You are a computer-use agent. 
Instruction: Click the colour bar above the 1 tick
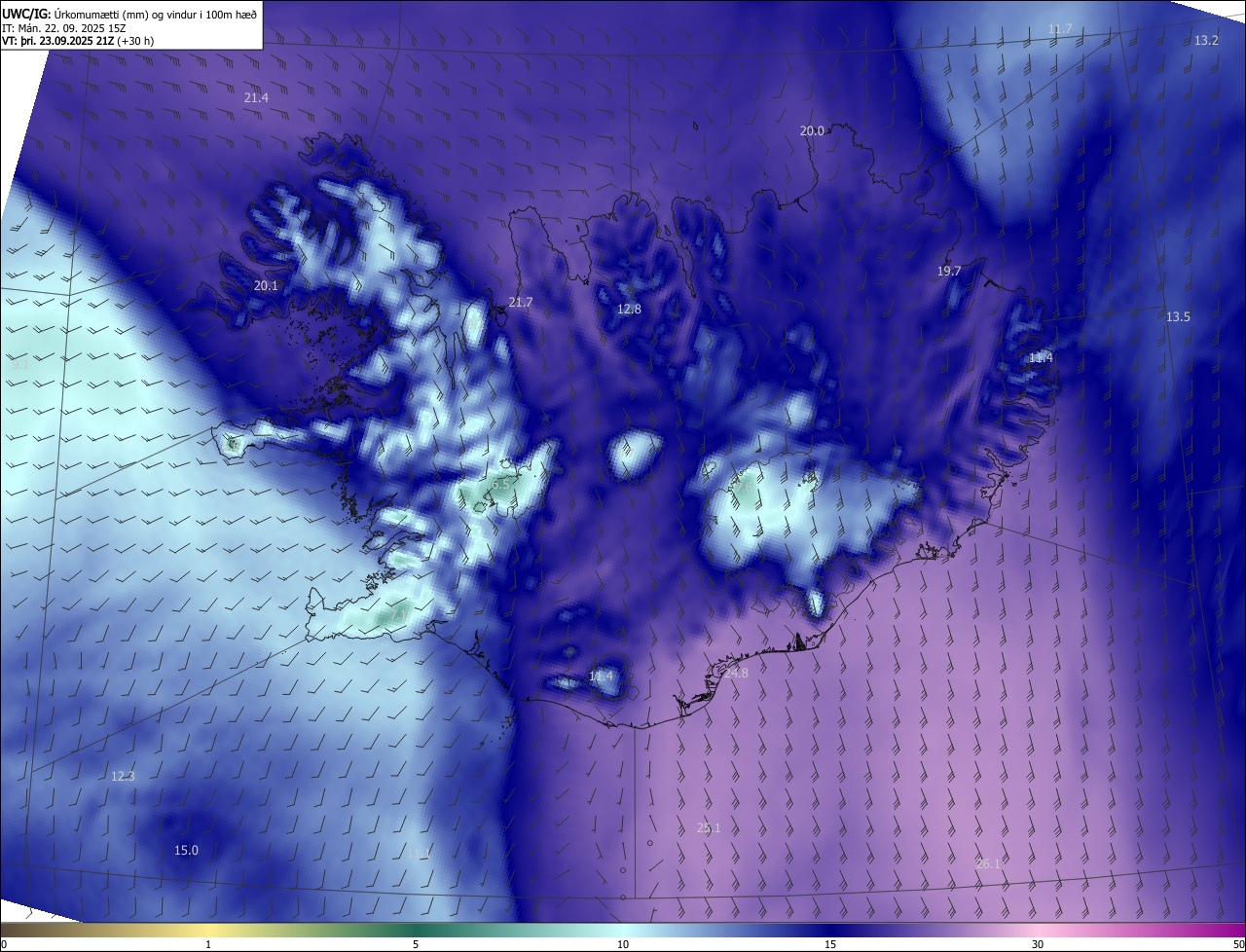pyautogui.click(x=208, y=930)
